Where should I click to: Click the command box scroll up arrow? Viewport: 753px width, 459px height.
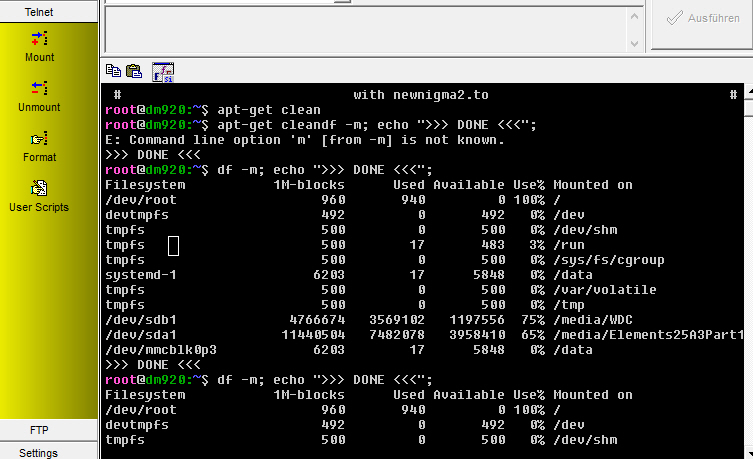(634, 16)
